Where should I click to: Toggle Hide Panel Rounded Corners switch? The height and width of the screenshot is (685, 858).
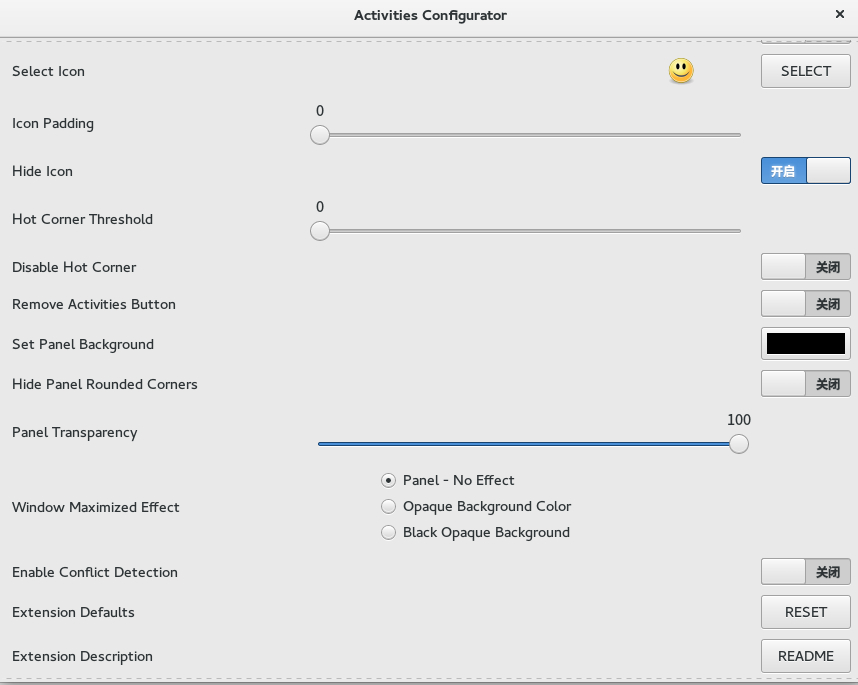[805, 384]
